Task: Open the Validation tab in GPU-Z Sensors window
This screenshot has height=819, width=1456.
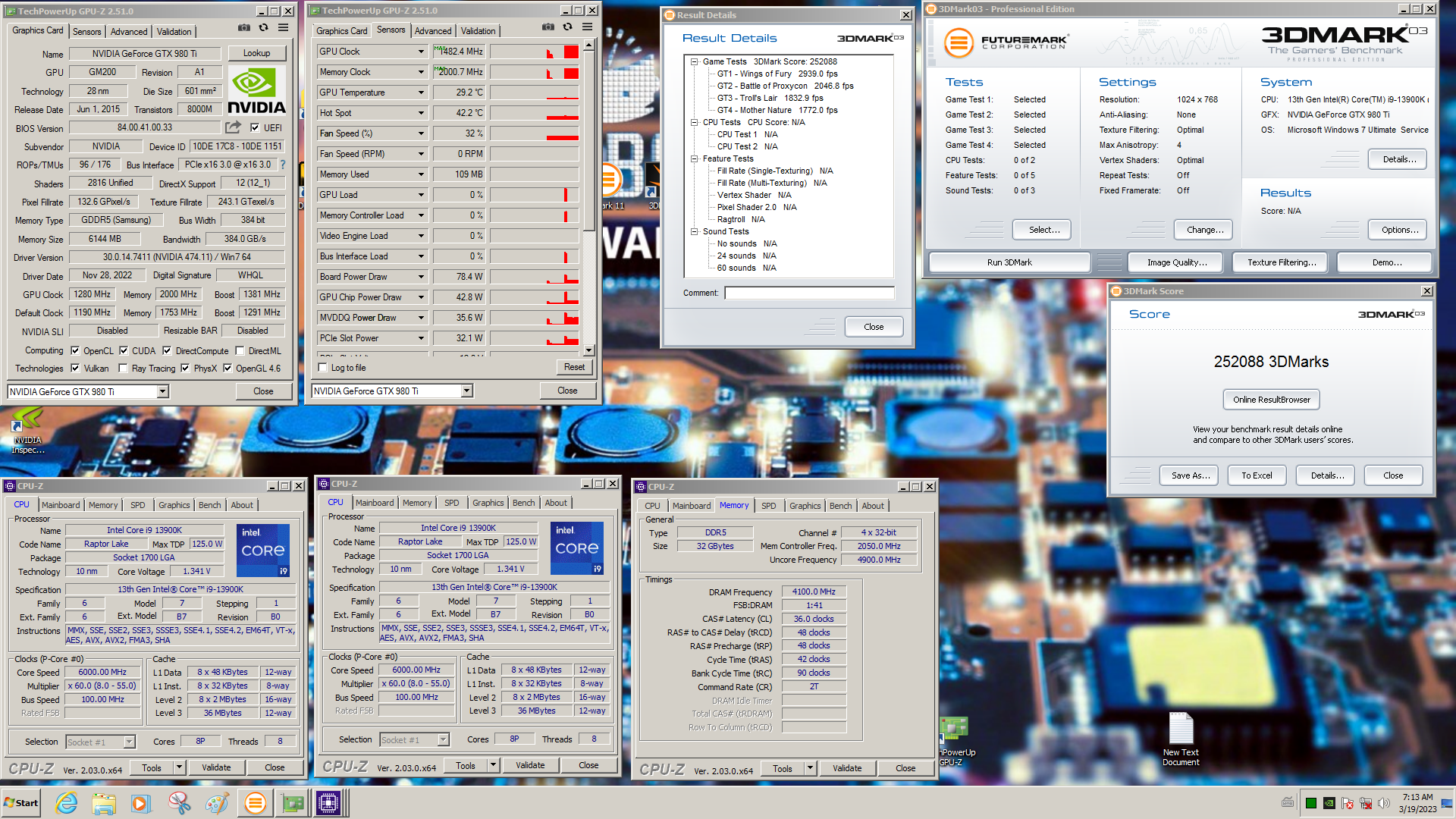Action: pyautogui.click(x=479, y=30)
